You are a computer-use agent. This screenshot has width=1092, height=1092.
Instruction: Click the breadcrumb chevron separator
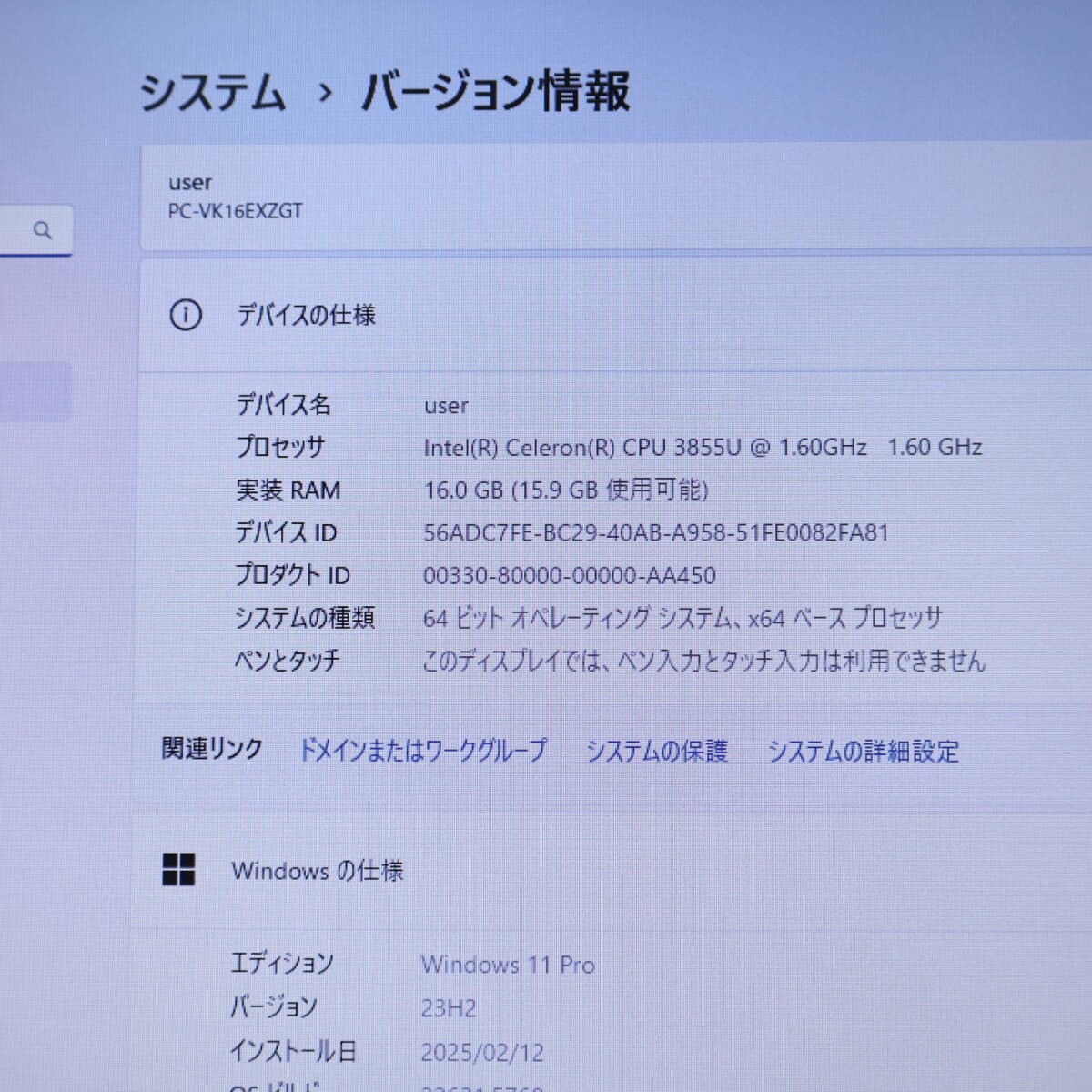pyautogui.click(x=325, y=93)
